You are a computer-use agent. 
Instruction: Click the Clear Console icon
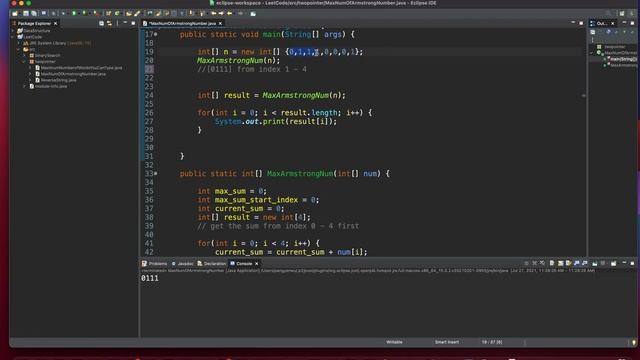[552, 263]
